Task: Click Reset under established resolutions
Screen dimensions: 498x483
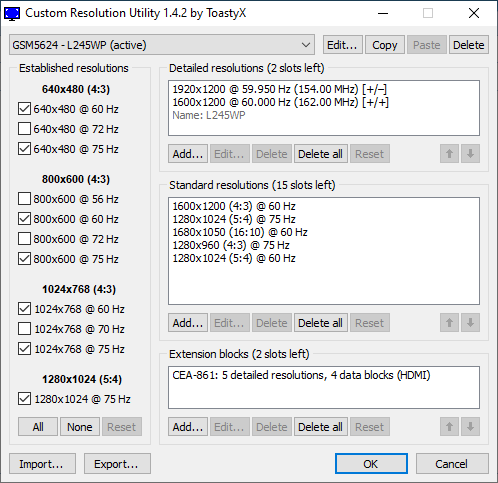Action: (122, 427)
